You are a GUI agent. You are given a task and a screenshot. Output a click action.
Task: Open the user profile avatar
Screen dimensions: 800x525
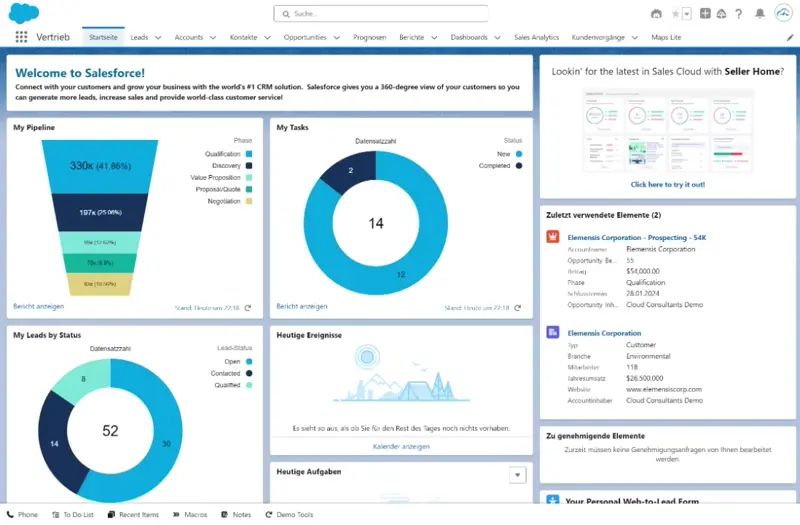(x=783, y=13)
